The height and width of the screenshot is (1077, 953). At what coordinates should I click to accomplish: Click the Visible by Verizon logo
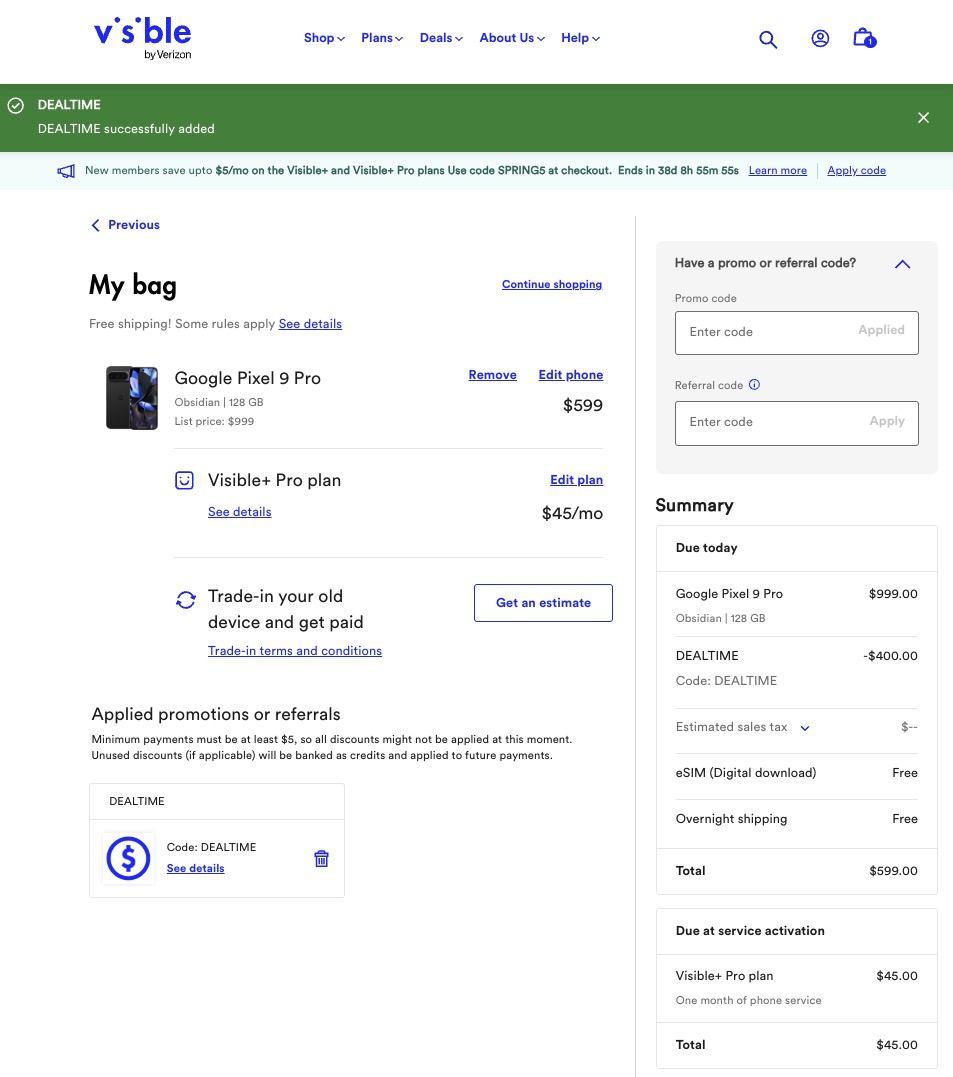point(142,39)
